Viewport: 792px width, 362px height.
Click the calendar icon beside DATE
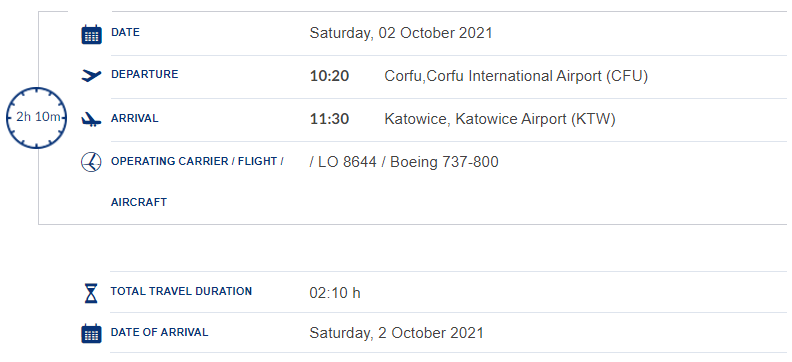click(x=91, y=34)
